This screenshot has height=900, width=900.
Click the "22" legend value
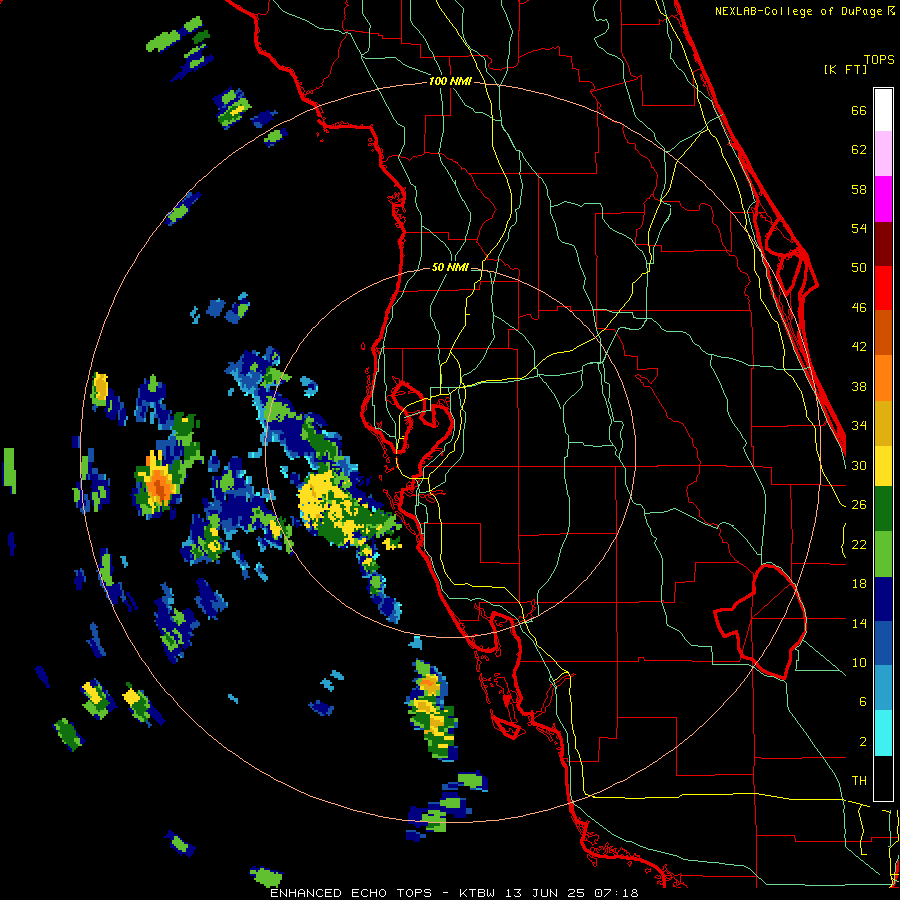(859, 544)
